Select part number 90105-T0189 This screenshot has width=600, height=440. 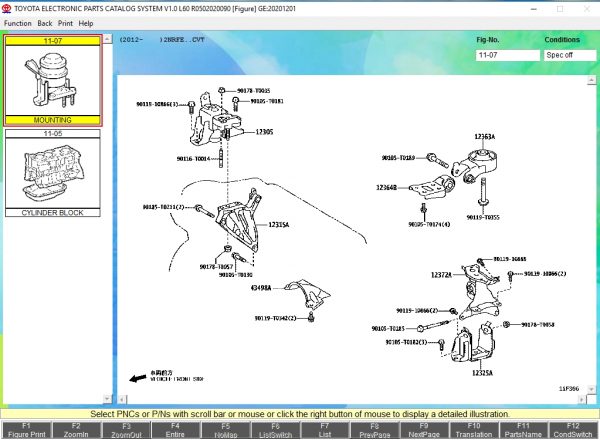coord(398,158)
